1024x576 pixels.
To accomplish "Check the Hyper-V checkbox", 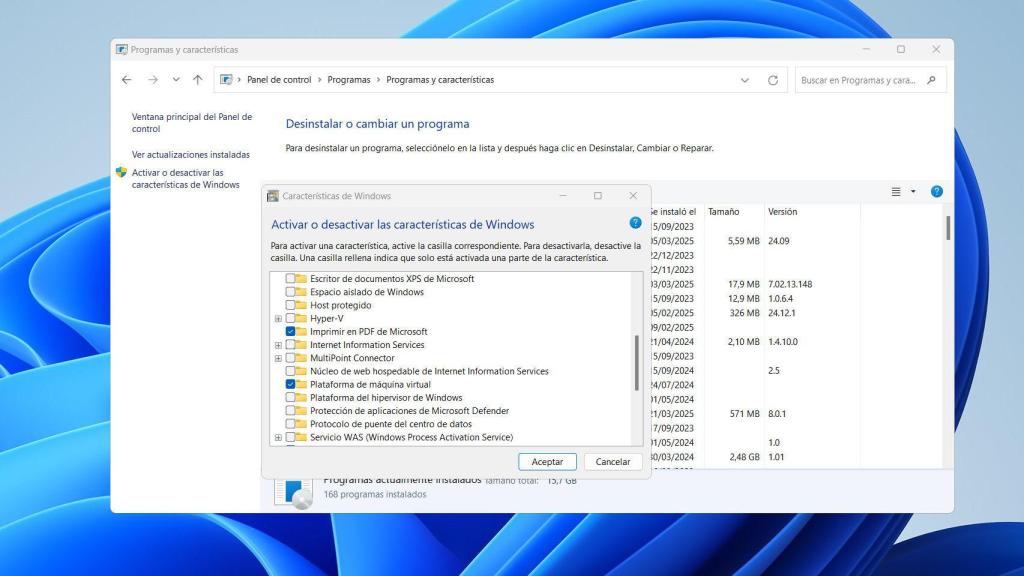I will tap(290, 318).
